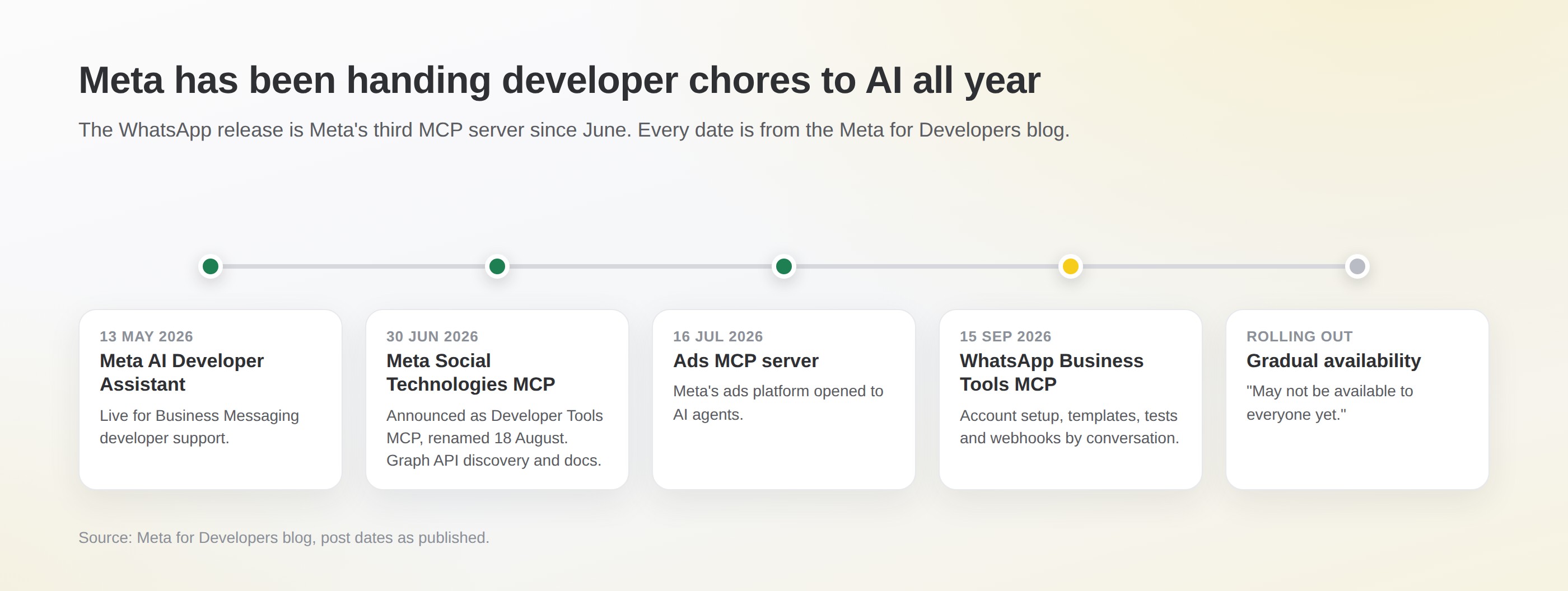
Task: Click "Meta's ads platform opened to AI agents." text
Action: [x=778, y=402]
